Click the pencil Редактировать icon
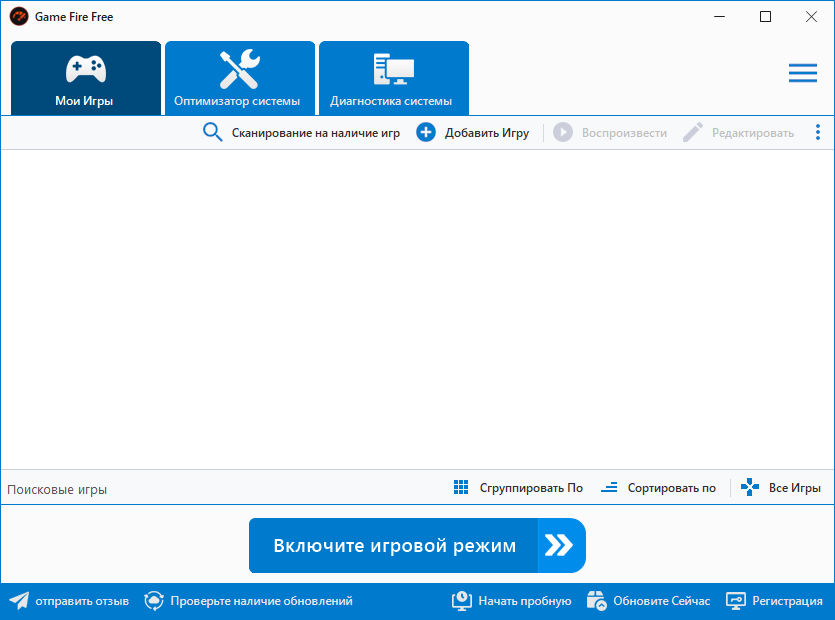Image resolution: width=835 pixels, height=620 pixels. coord(693,132)
